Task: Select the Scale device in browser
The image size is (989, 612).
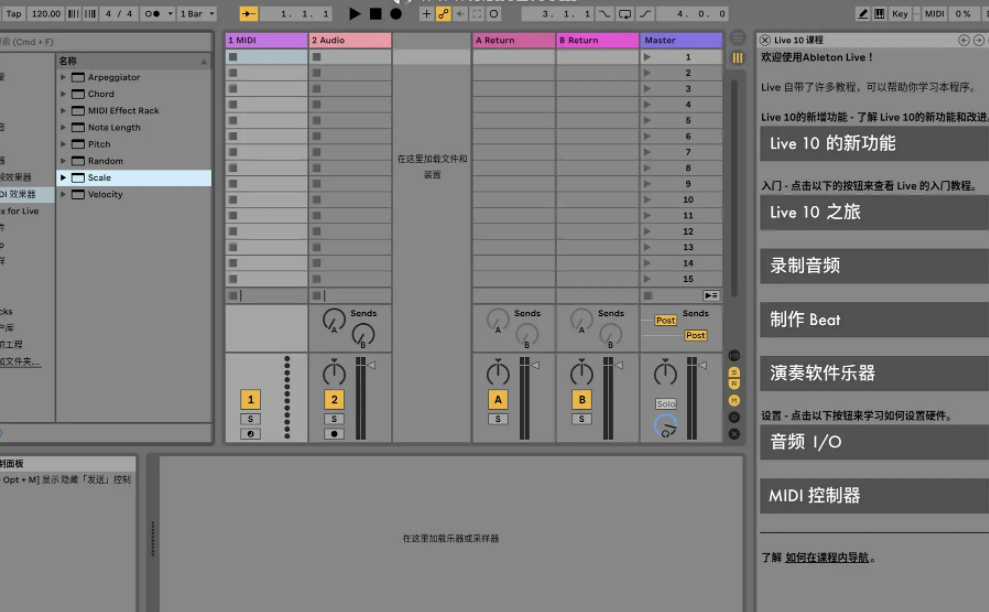Action: (x=134, y=178)
